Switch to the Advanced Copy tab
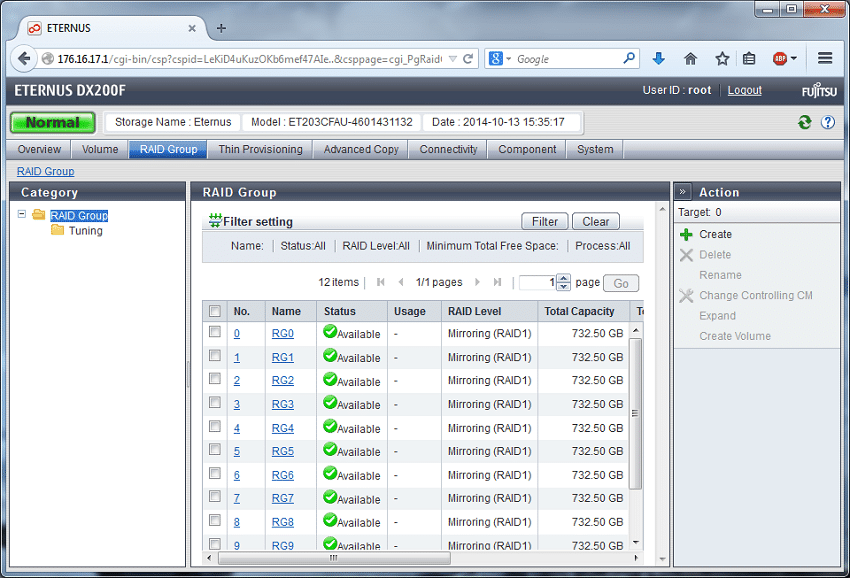 click(361, 149)
